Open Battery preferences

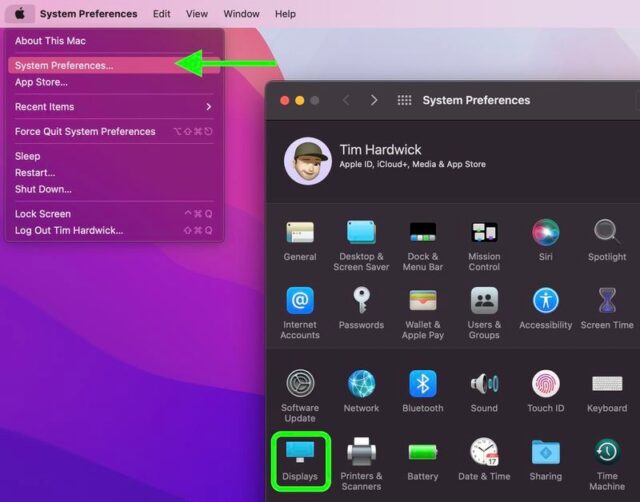tap(422, 460)
